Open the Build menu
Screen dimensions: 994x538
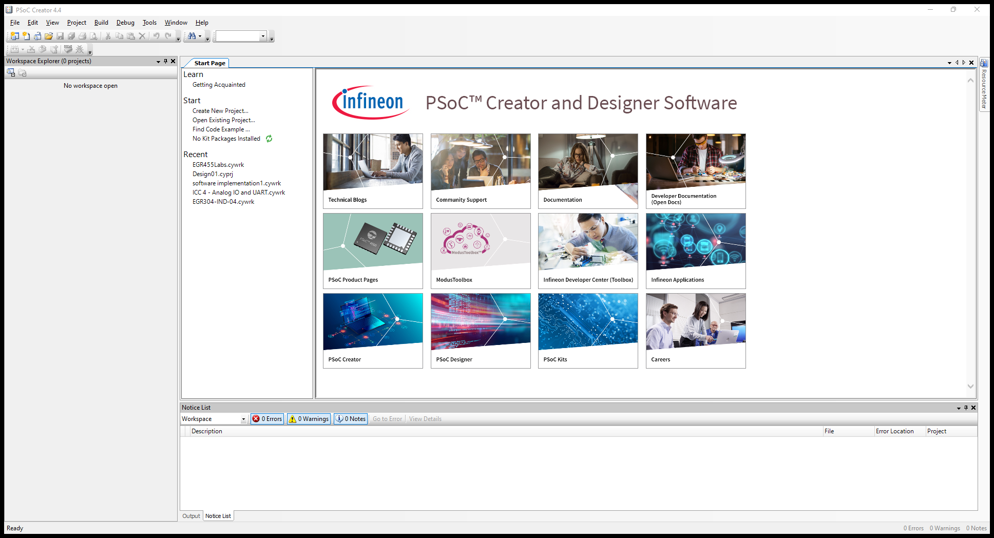101,22
